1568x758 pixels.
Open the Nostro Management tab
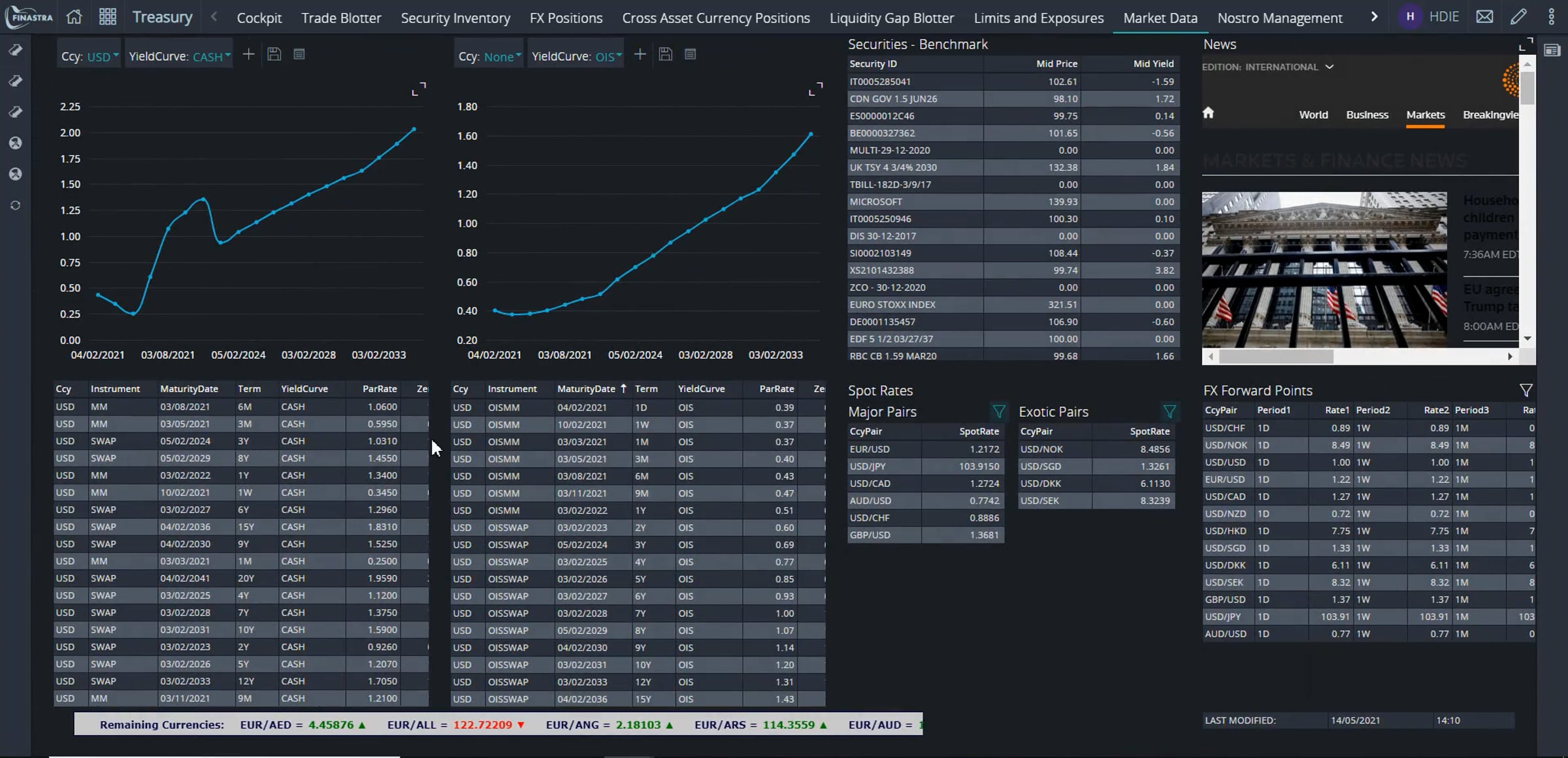1279,18
